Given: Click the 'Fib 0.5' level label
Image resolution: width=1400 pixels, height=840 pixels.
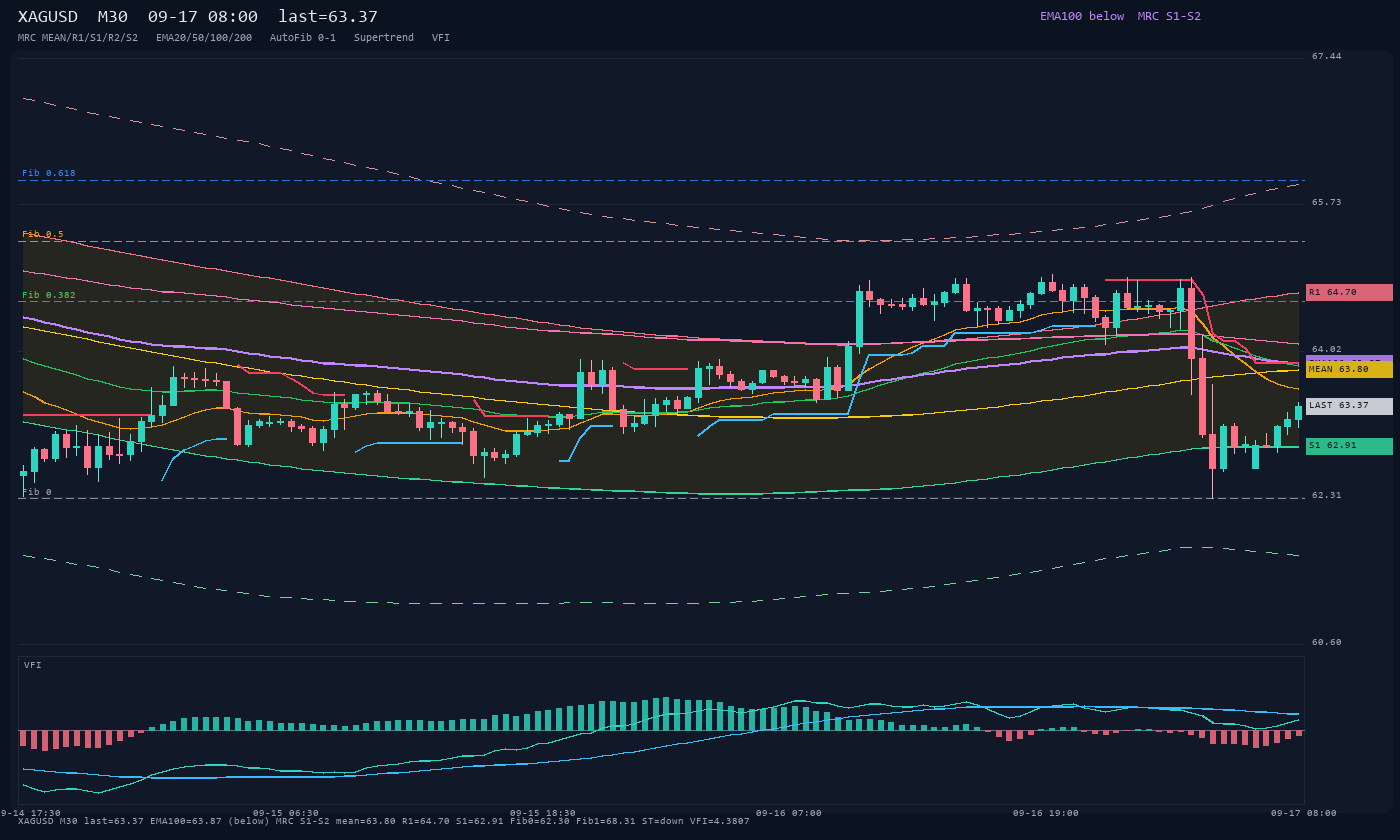Looking at the screenshot, I should (43, 234).
